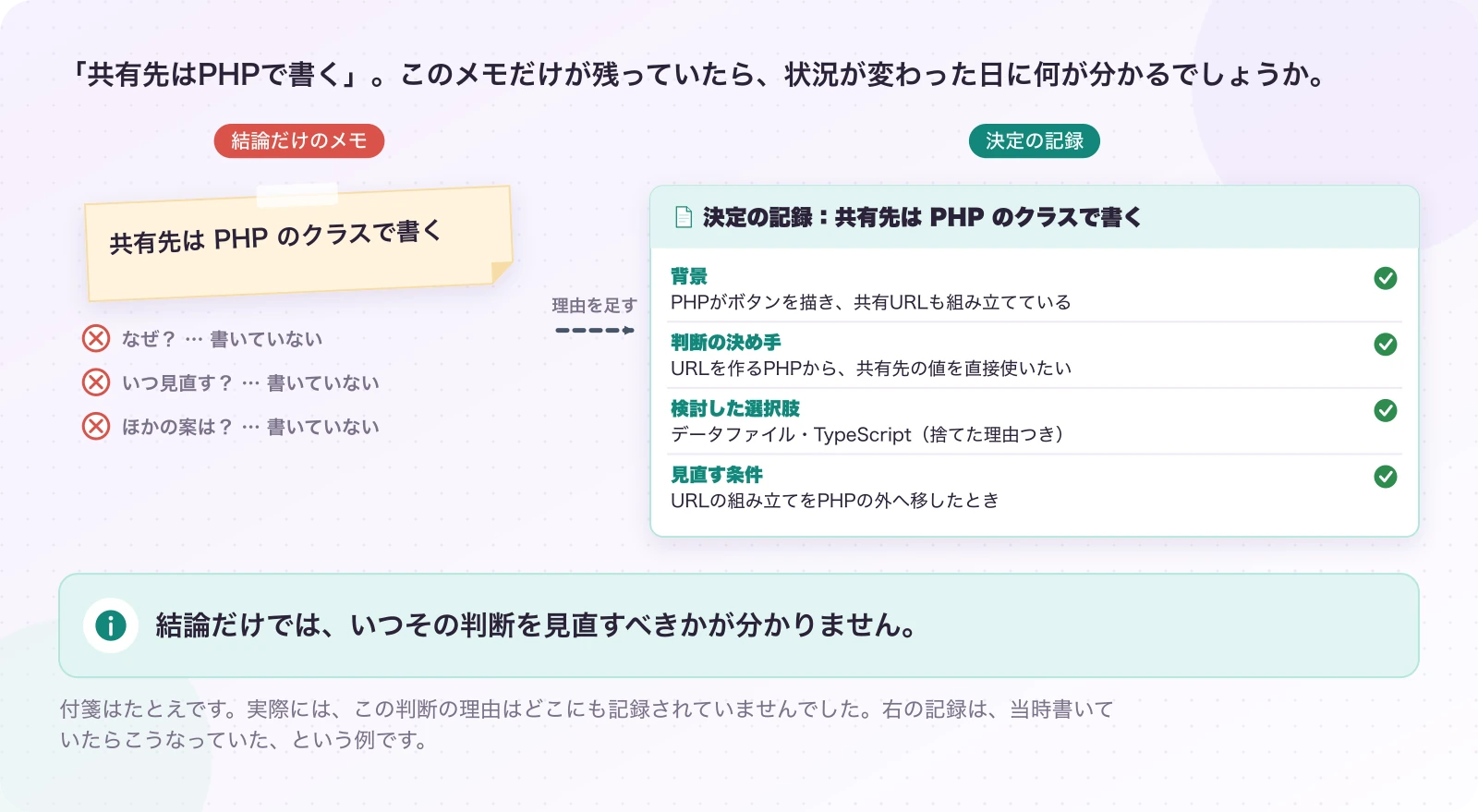1478x812 pixels.
Task: Click the green checkmark in the 見直す条件 row
Action: tap(1386, 477)
